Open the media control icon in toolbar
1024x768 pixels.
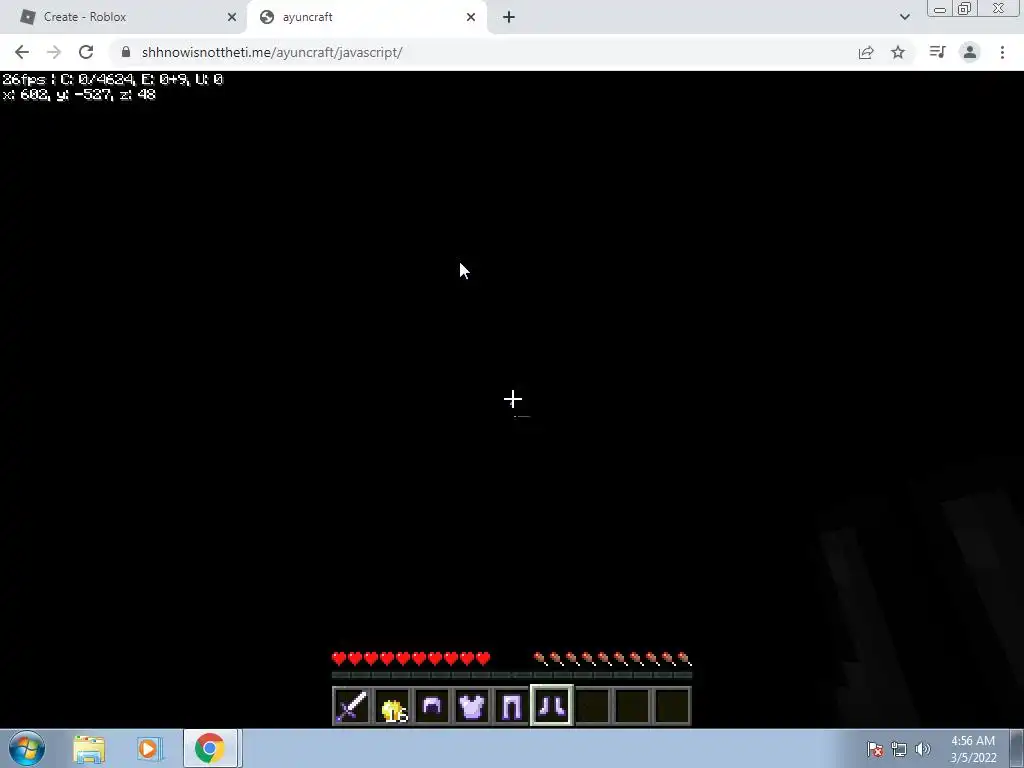click(x=937, y=52)
